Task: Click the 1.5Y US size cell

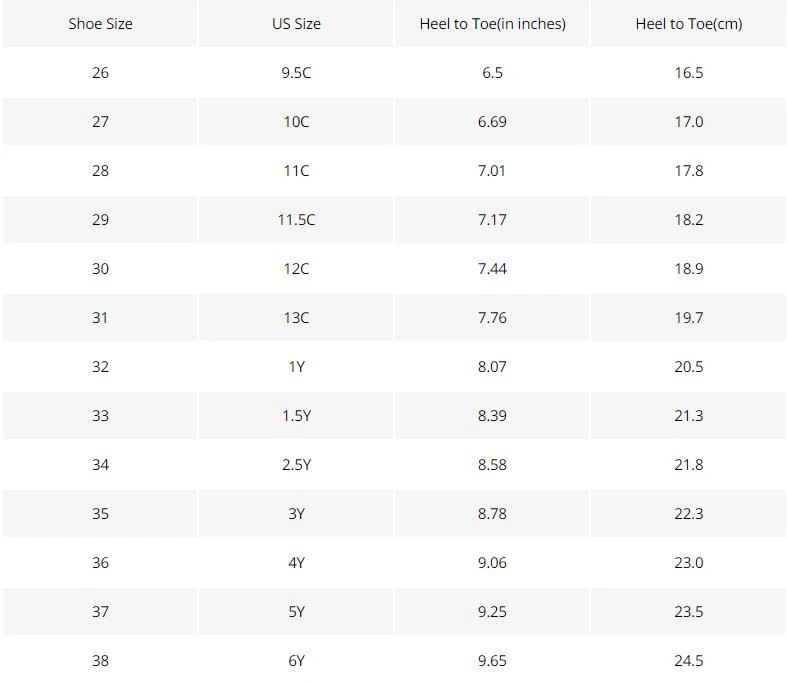Action: click(296, 416)
